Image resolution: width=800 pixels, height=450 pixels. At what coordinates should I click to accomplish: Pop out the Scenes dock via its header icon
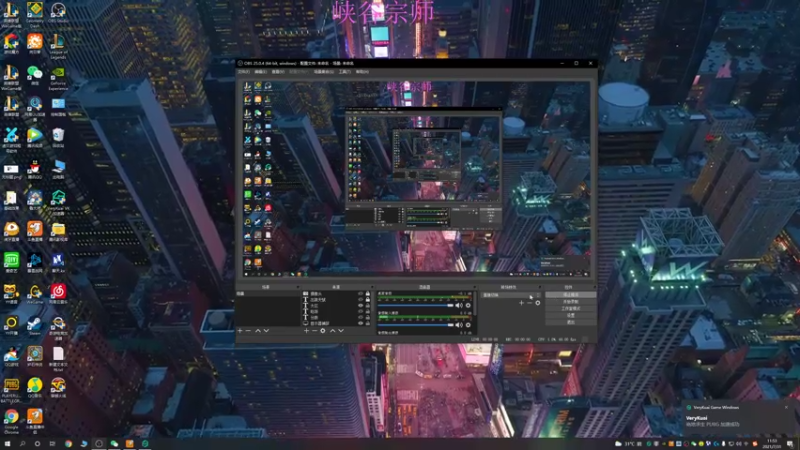coord(298,287)
